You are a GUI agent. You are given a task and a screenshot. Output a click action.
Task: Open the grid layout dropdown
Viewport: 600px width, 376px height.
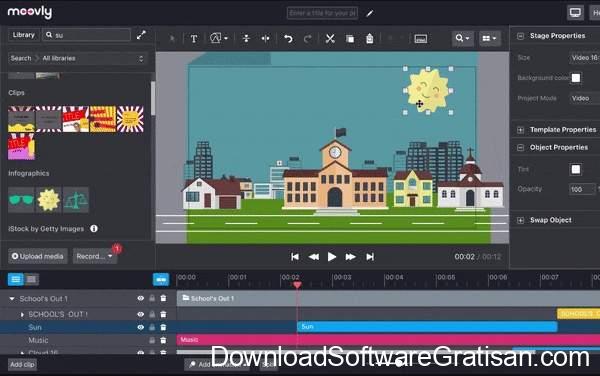pyautogui.click(x=489, y=38)
